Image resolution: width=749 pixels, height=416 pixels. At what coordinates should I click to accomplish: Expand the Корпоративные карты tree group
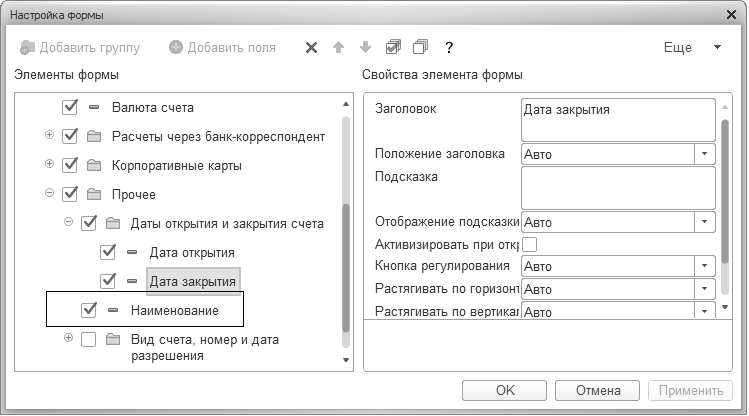coord(48,164)
